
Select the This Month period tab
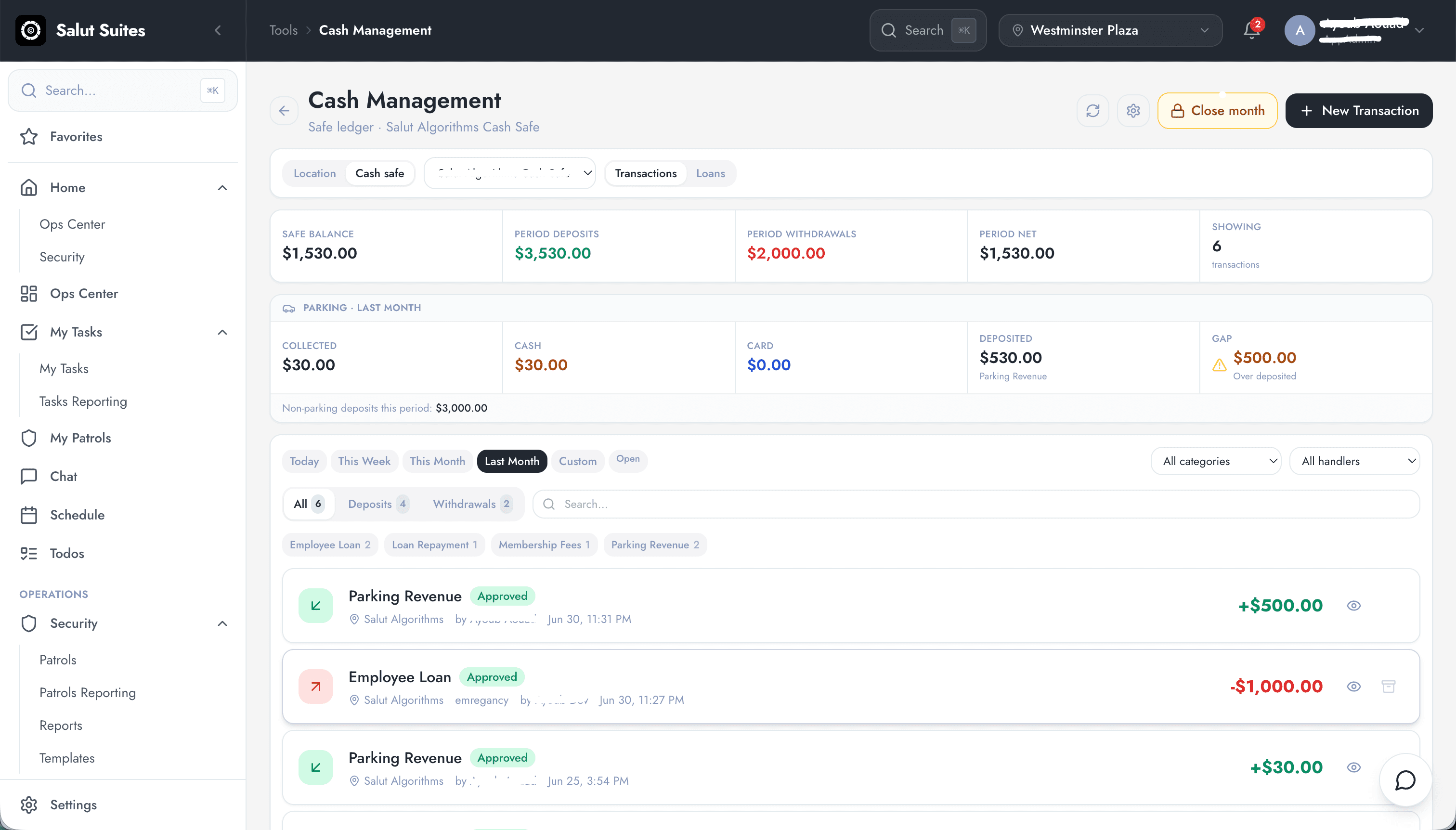click(x=437, y=461)
